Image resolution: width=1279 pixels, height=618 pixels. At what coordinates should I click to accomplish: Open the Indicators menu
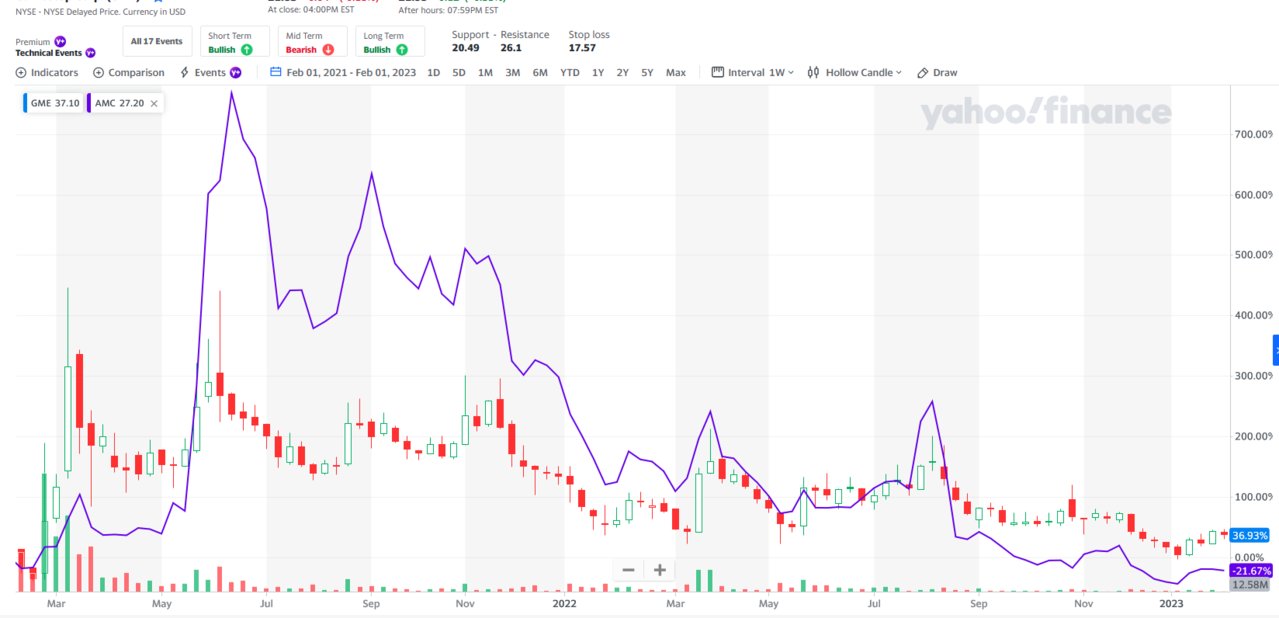(47, 73)
